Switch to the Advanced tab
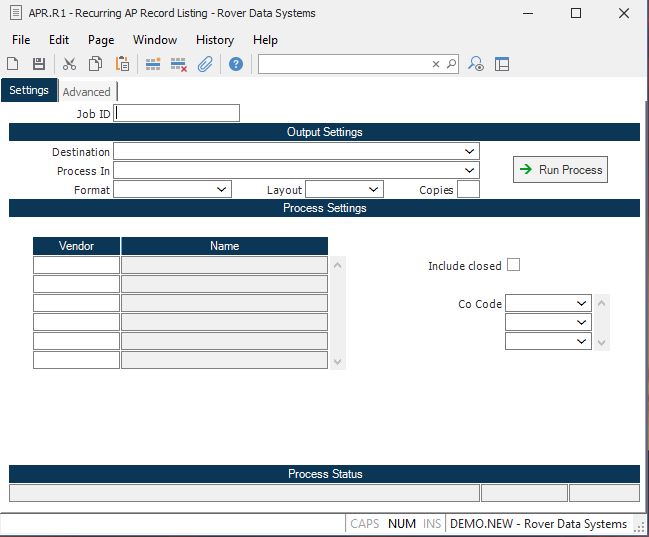This screenshot has width=649, height=537. 87,92
